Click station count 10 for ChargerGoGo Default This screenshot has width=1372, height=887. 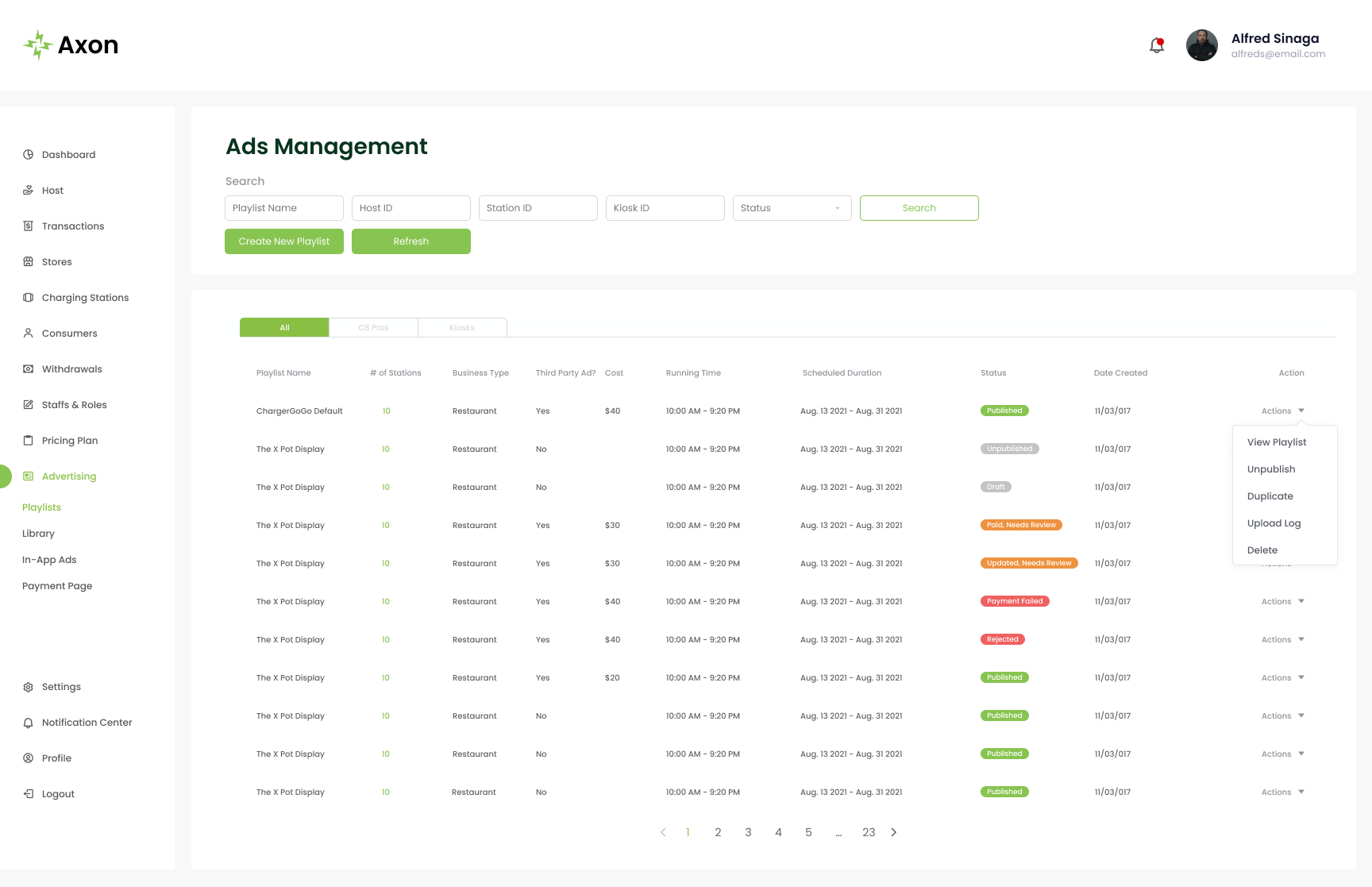(x=386, y=411)
